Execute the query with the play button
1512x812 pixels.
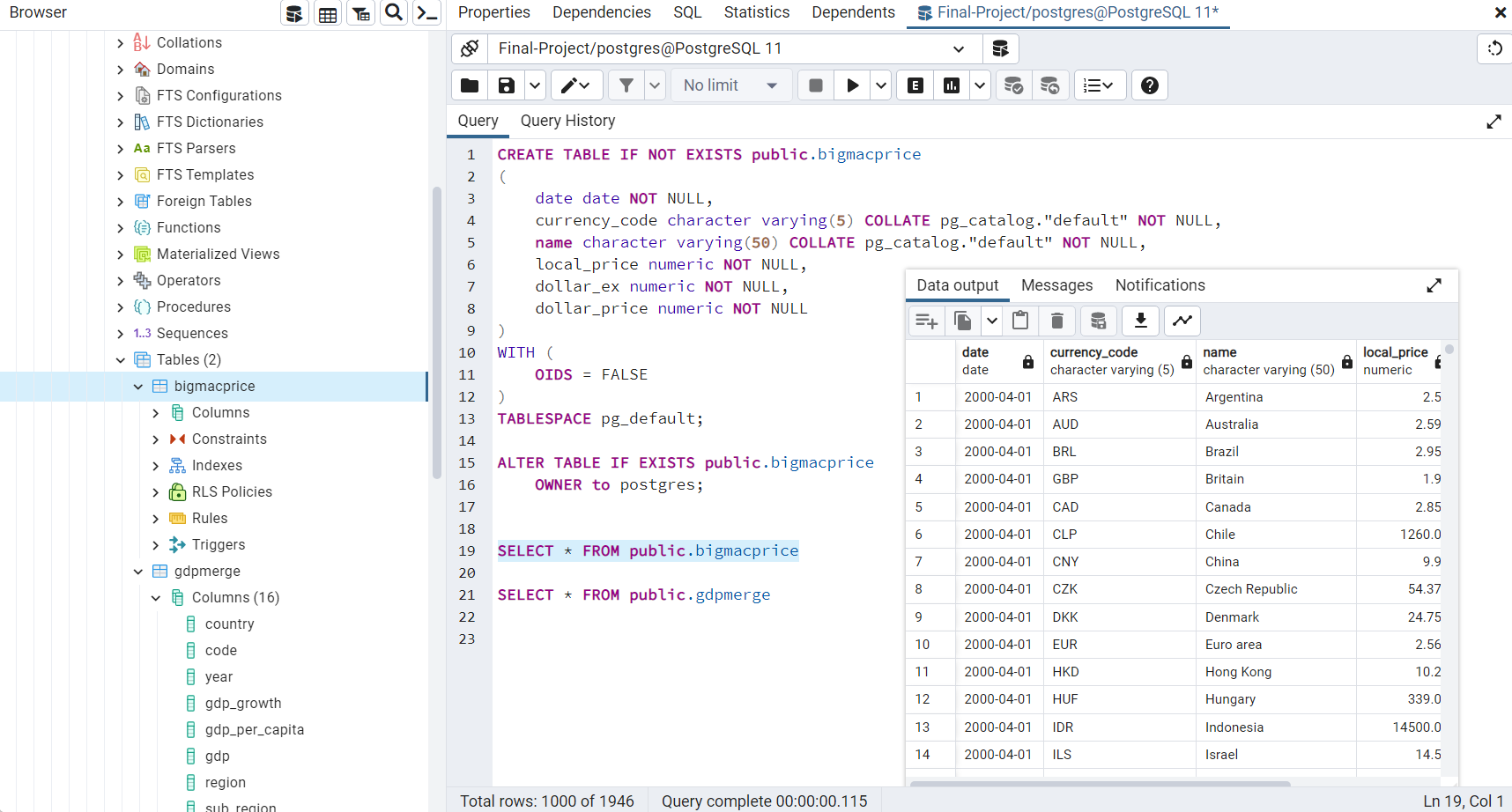coord(851,85)
